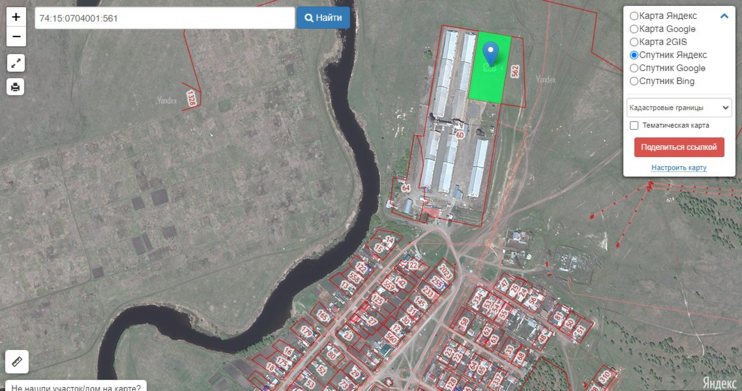Click Поделиться ссылкой button
This screenshot has width=742, height=391.
coord(679,147)
